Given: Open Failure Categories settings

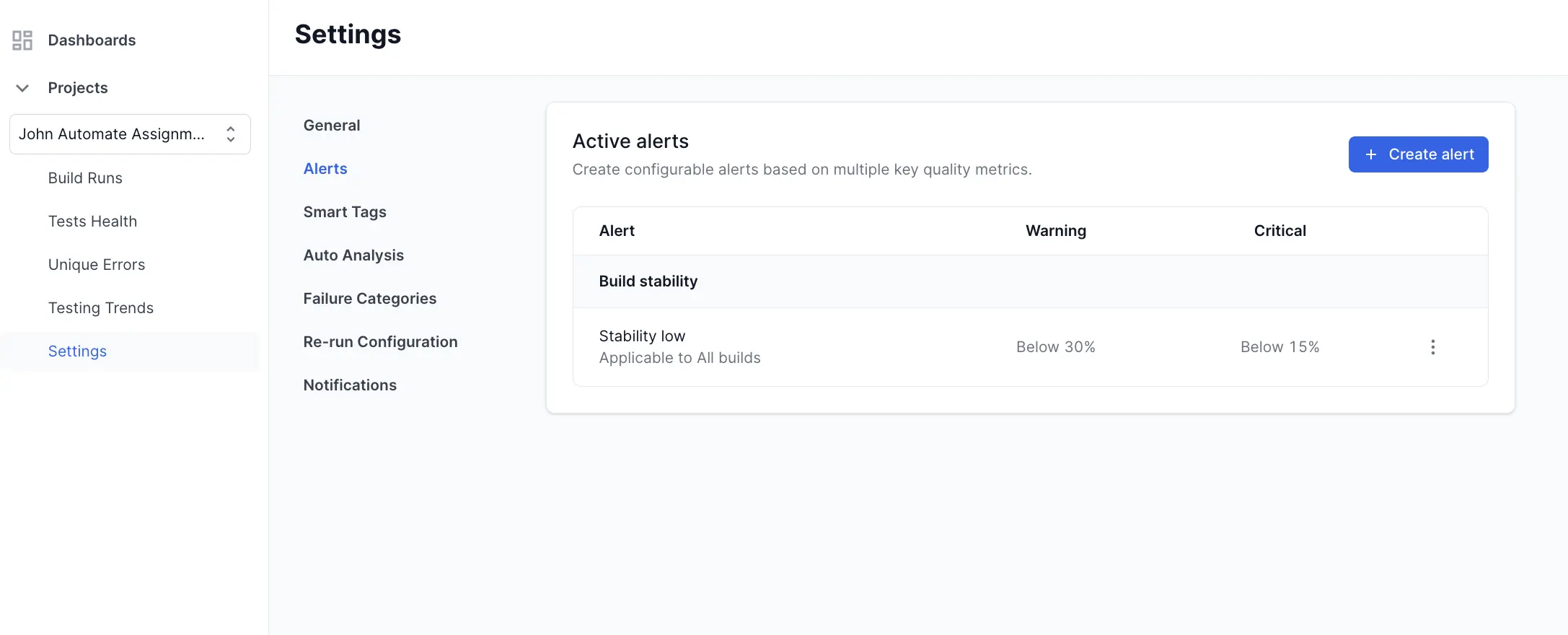Looking at the screenshot, I should tap(370, 299).
